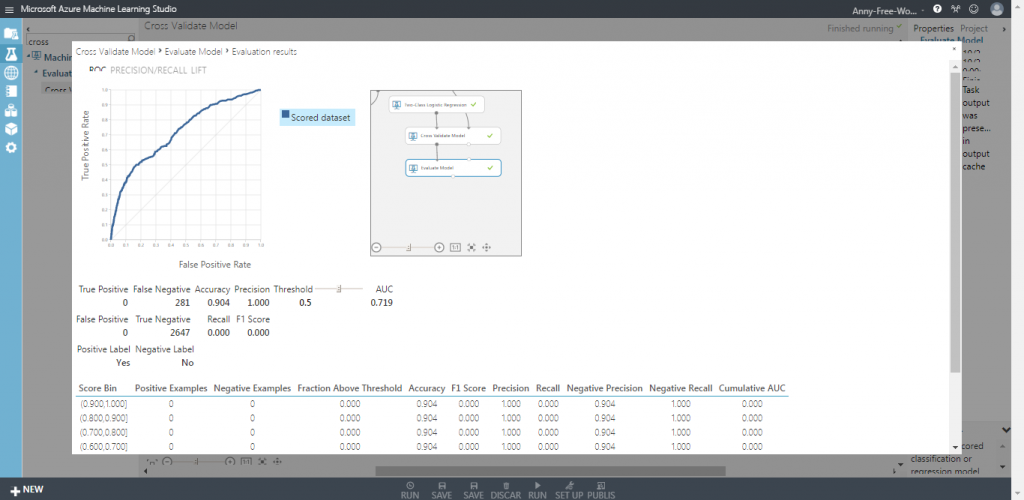Viewport: 1024px width, 500px height.
Task: Select the Project tab
Action: pyautogui.click(x=974, y=29)
